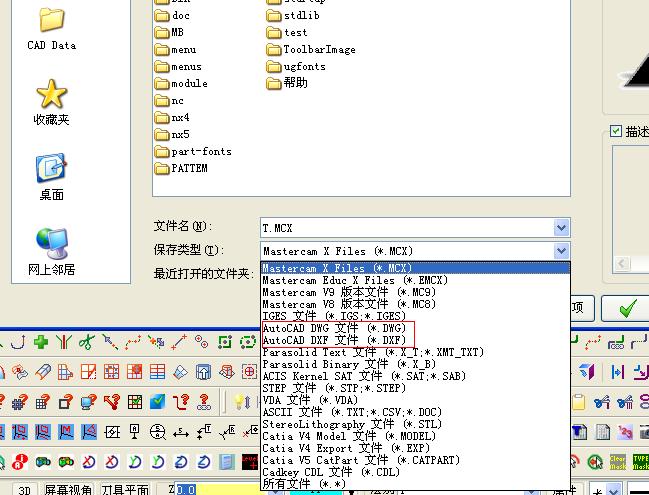Image resolution: width=649 pixels, height=495 pixels.
Task: Click the chain with question mark icon
Action: click(x=203, y=401)
